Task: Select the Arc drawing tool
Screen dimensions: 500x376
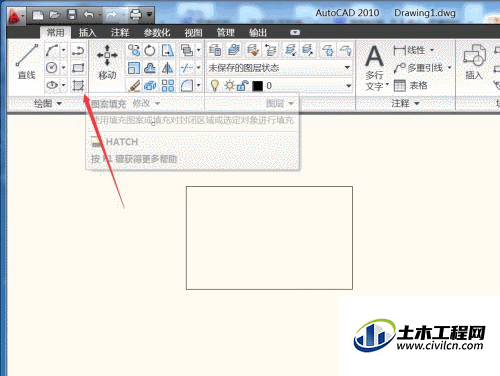Action: point(52,51)
